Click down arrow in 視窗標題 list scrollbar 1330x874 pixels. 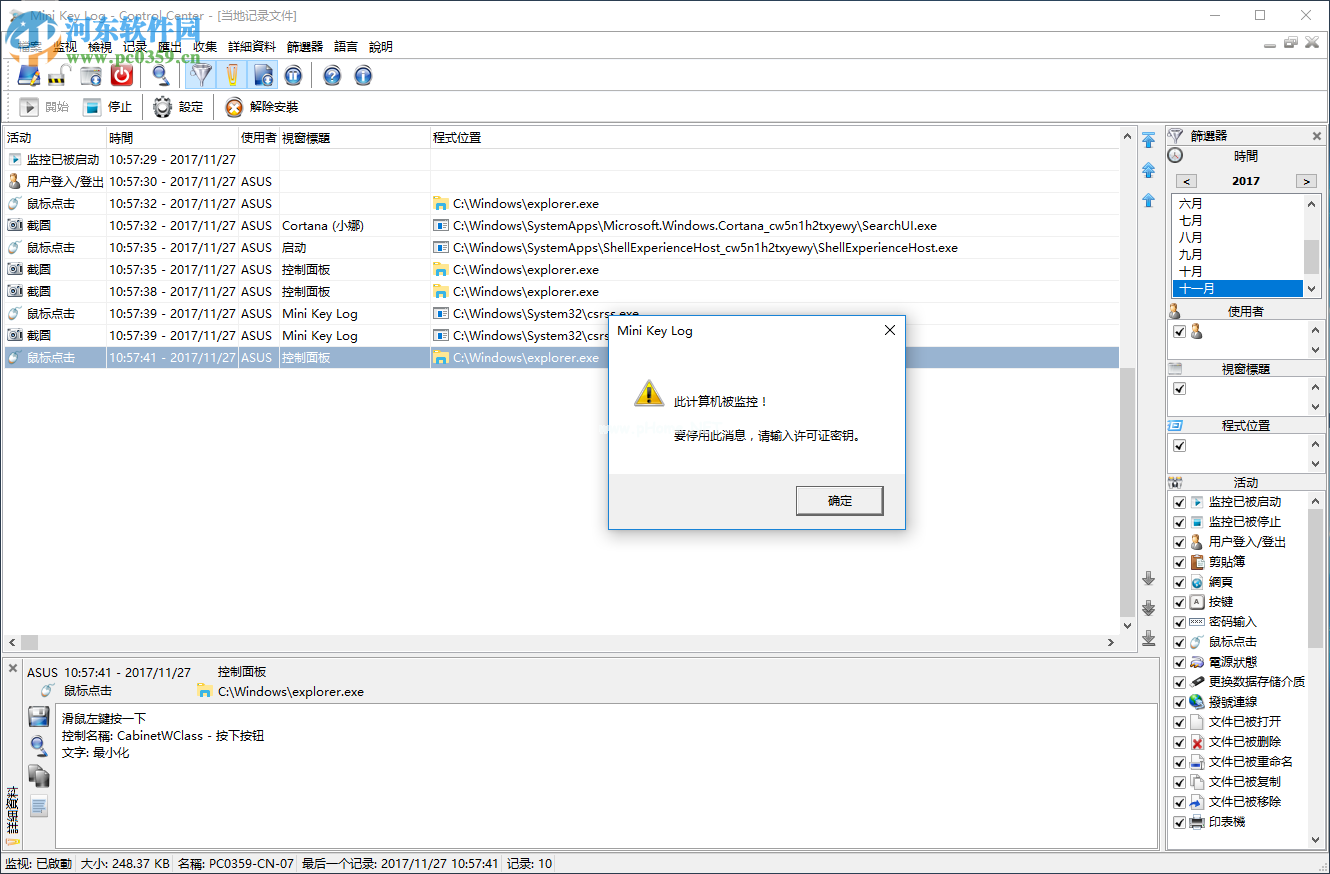[1315, 407]
